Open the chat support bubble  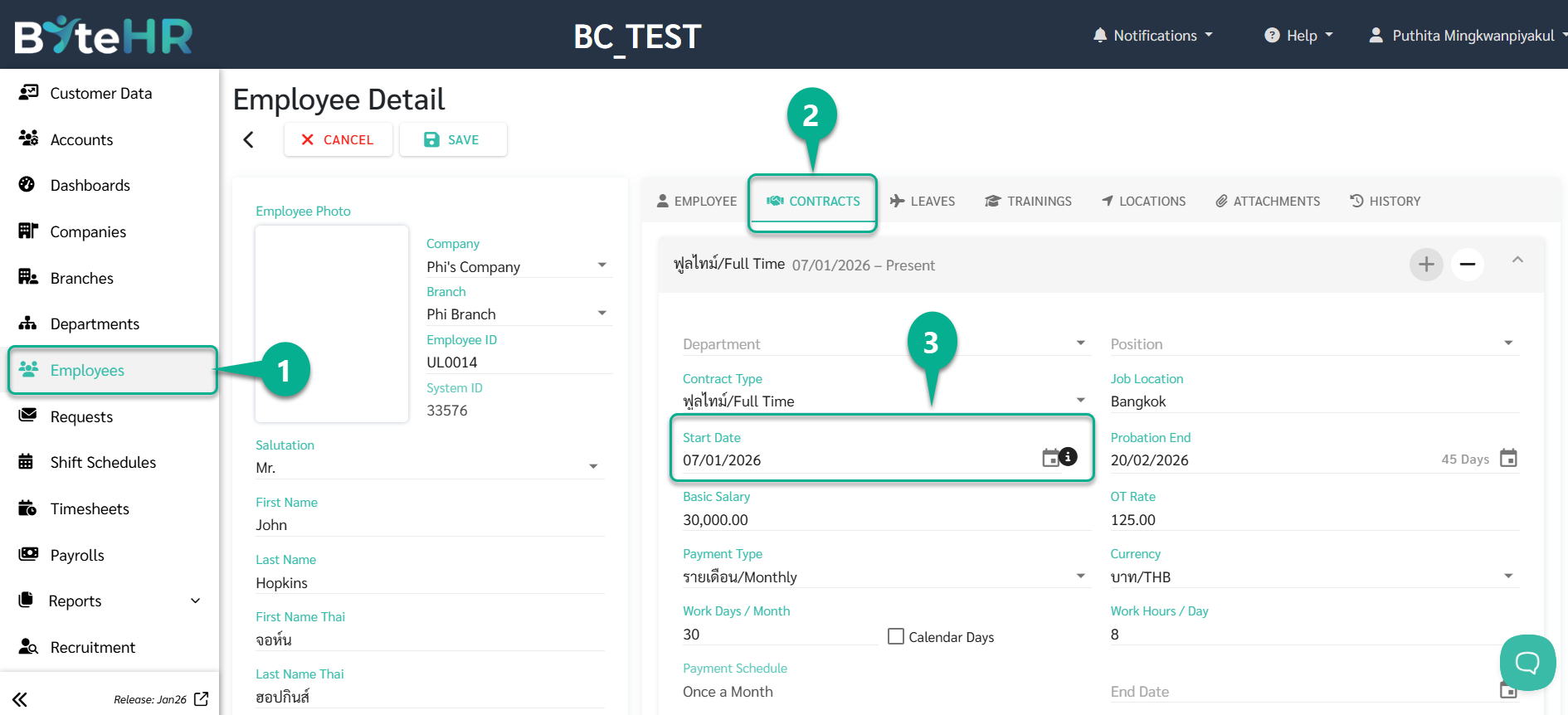tap(1527, 662)
